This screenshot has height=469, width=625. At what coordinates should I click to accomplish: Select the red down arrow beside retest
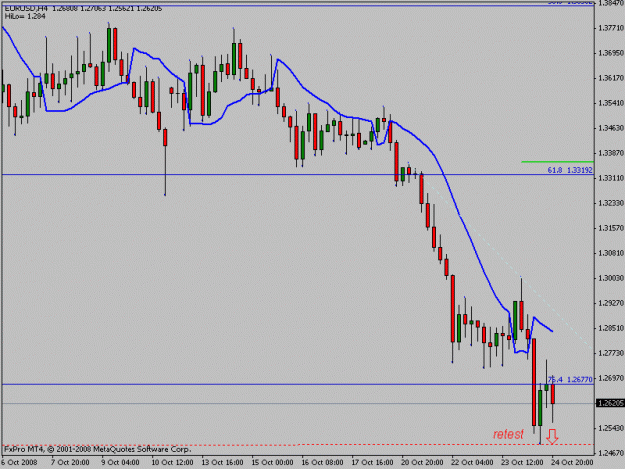pos(552,436)
